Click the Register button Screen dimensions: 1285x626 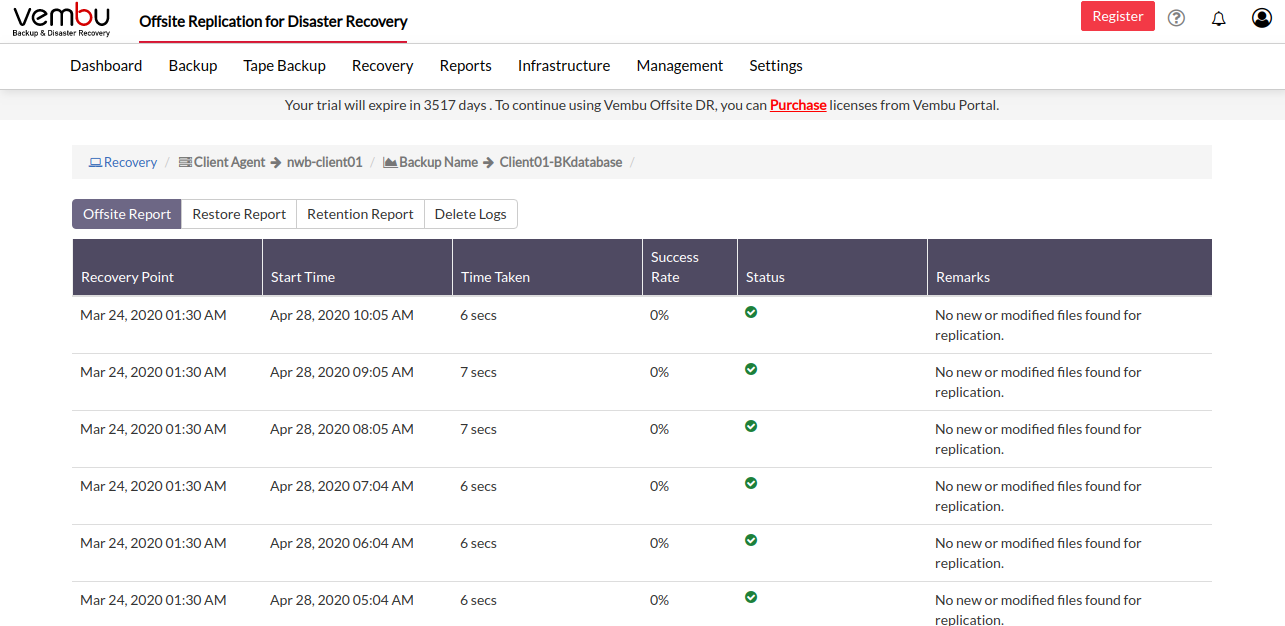pyautogui.click(x=1118, y=16)
